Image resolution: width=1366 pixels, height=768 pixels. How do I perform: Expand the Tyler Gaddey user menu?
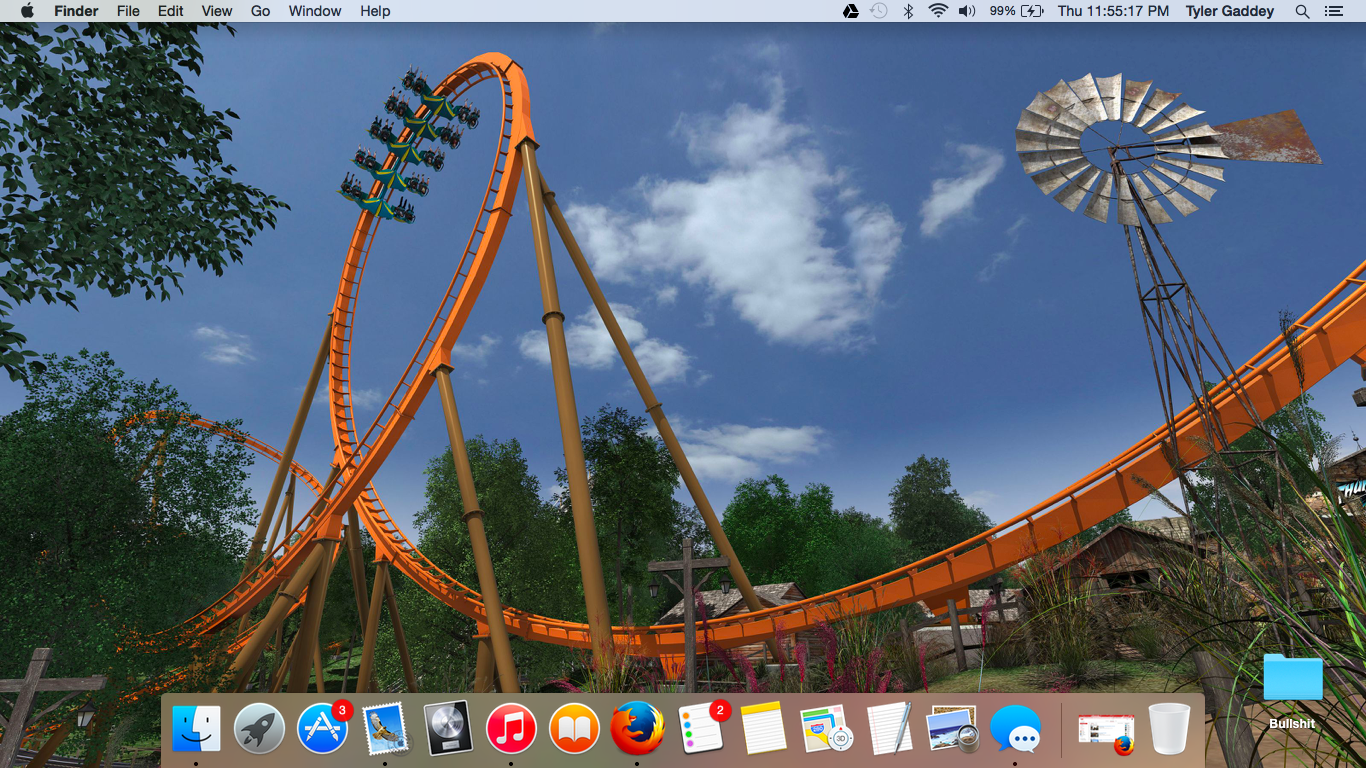point(1230,11)
